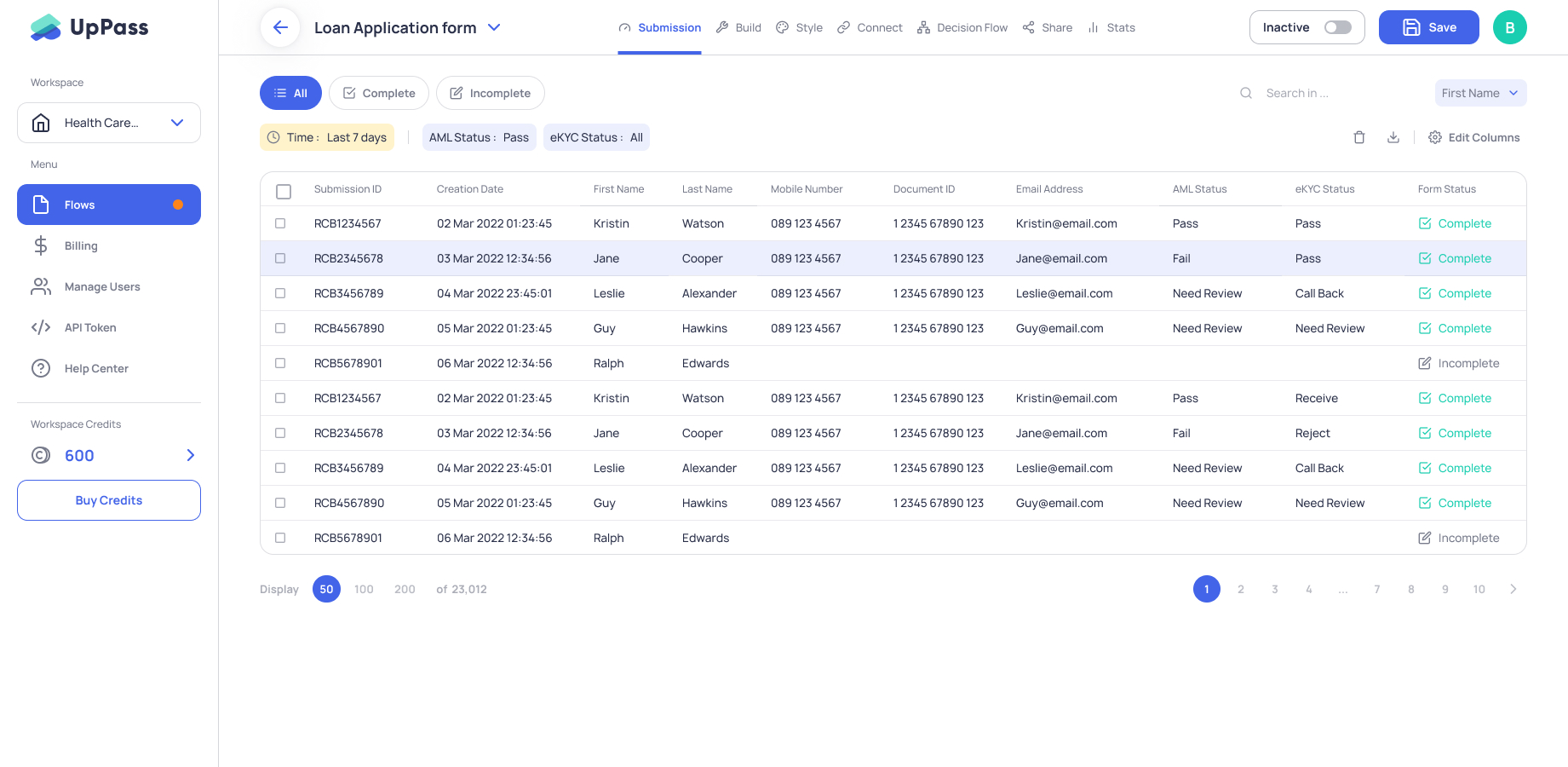Filter by All submissions

coord(290,93)
